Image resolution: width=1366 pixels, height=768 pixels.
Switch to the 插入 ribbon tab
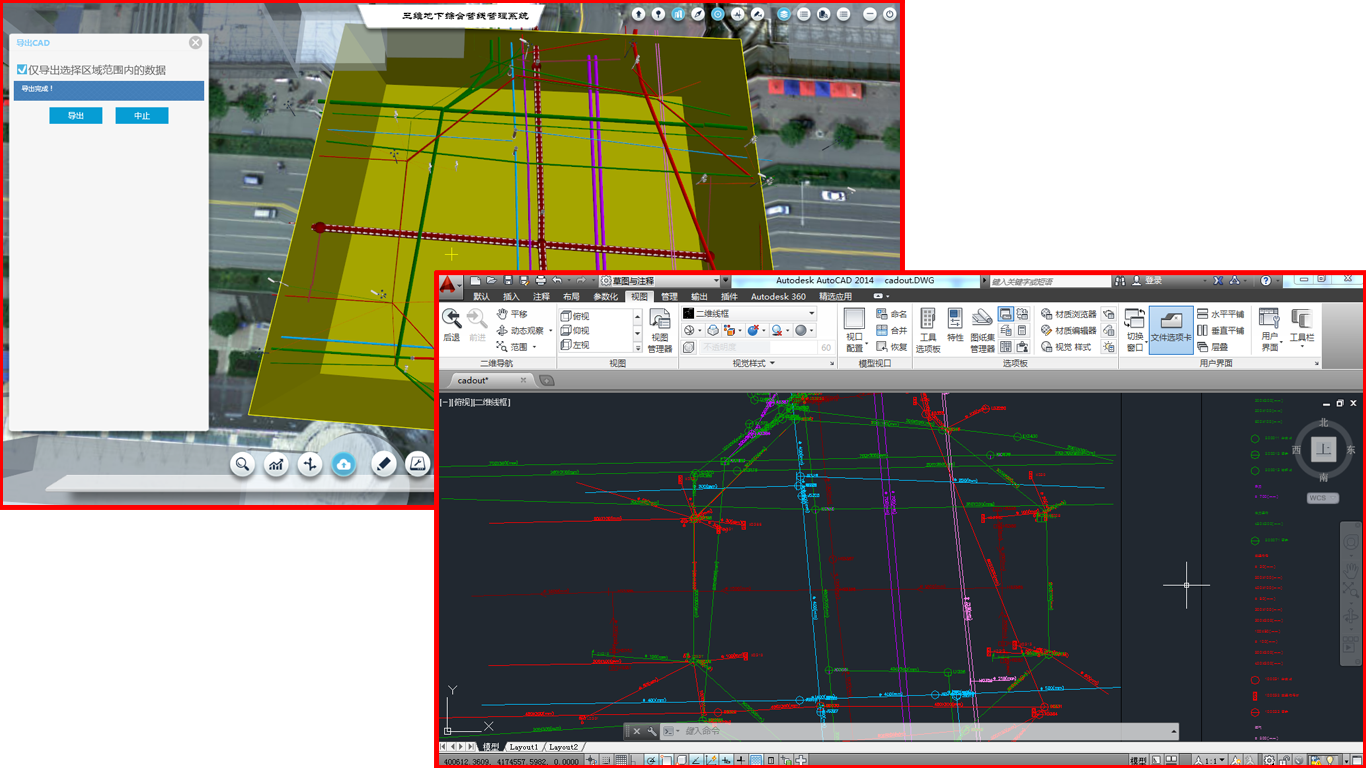[x=511, y=297]
